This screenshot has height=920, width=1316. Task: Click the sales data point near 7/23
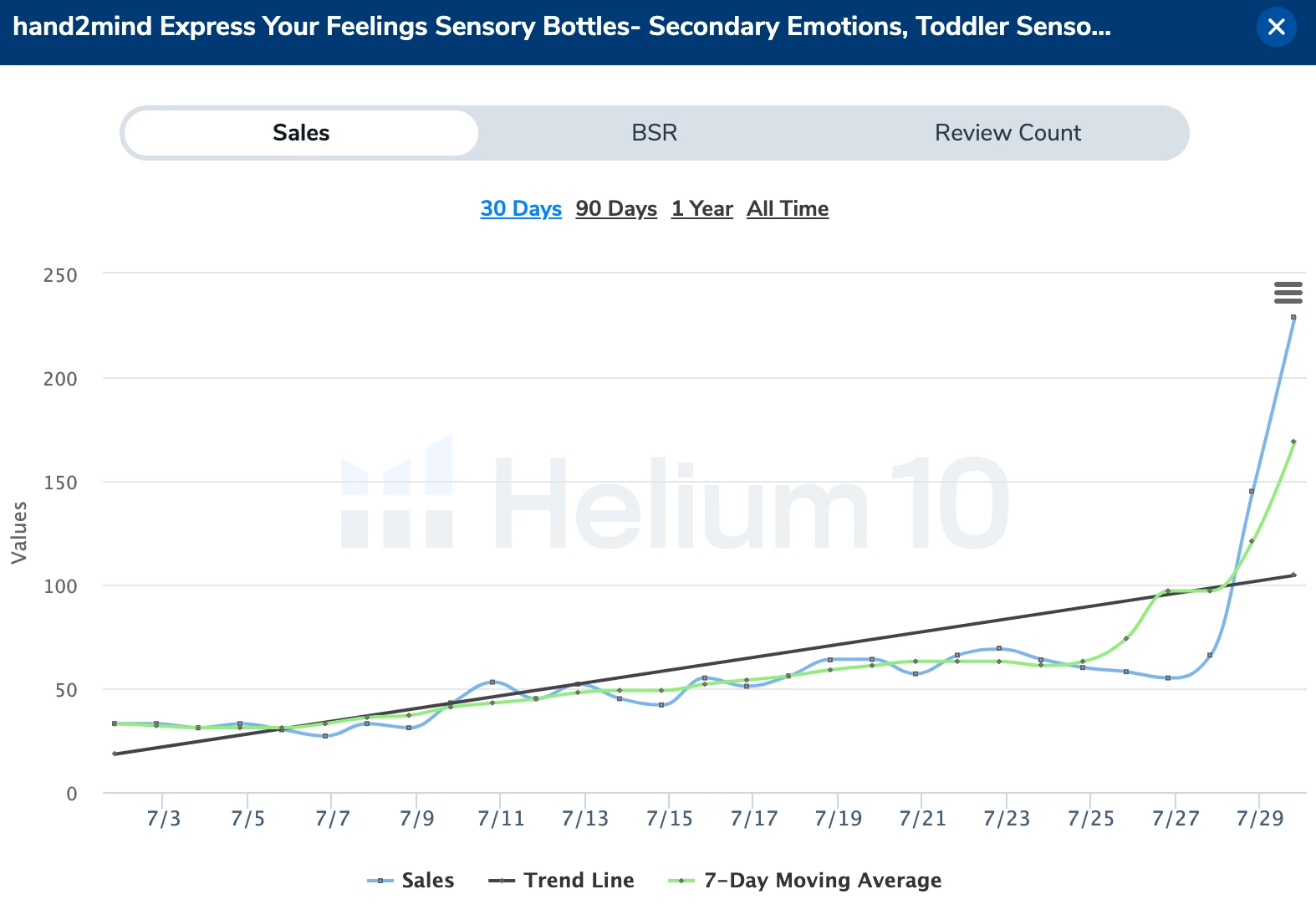[997, 647]
